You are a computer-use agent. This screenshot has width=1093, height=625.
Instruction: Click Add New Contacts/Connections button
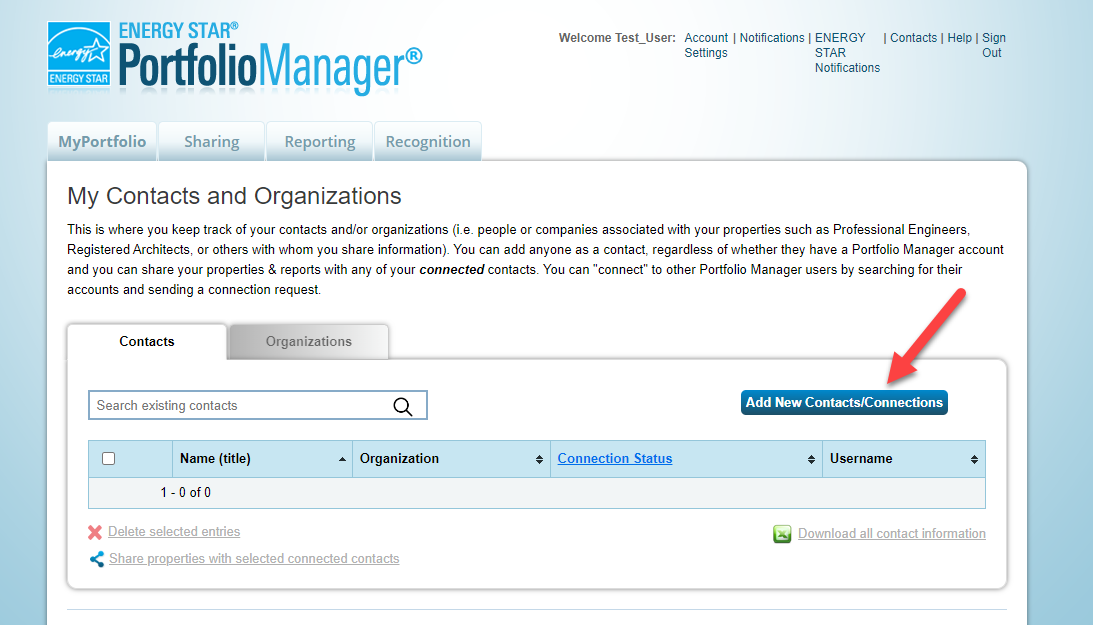844,403
